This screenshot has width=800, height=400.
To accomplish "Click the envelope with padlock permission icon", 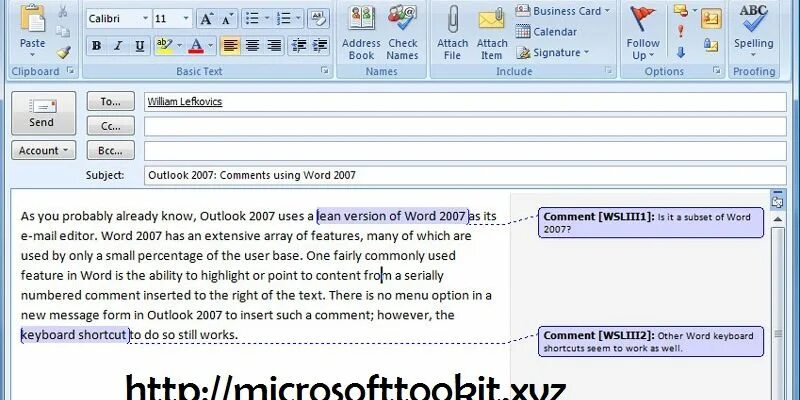I will (x=711, y=45).
